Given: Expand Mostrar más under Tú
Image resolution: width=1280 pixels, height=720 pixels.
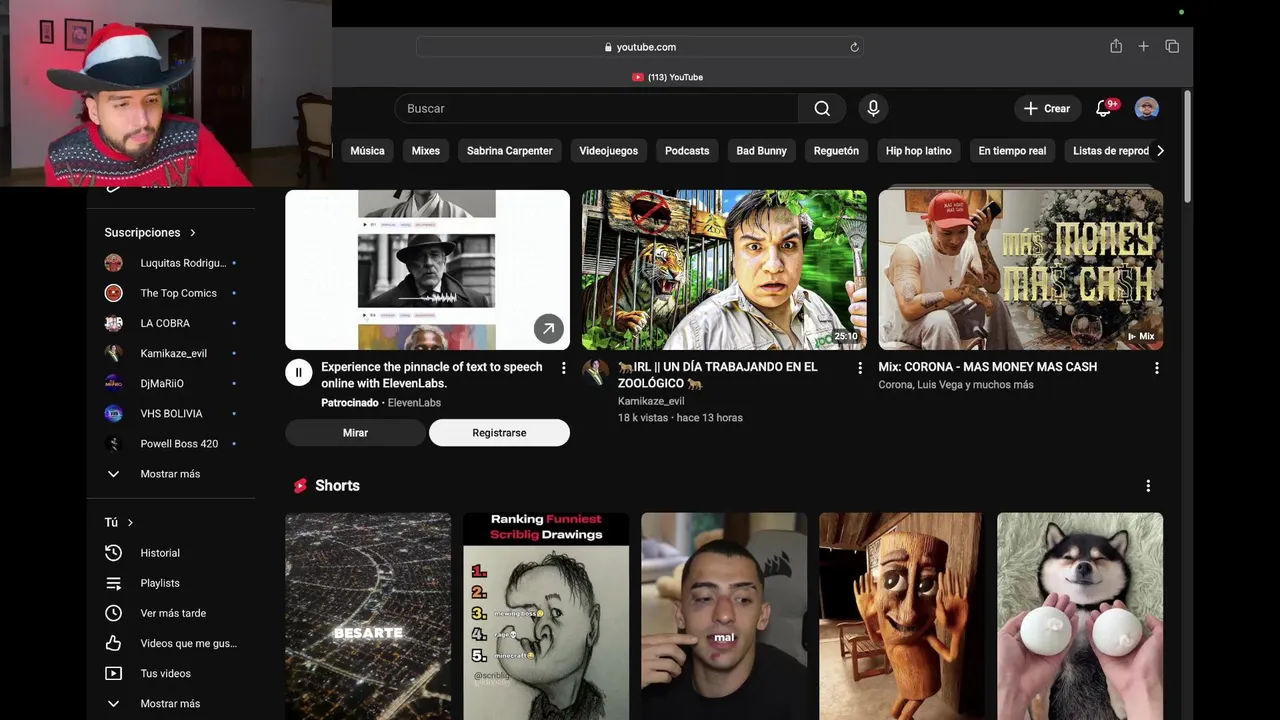Looking at the screenshot, I should [171, 704].
